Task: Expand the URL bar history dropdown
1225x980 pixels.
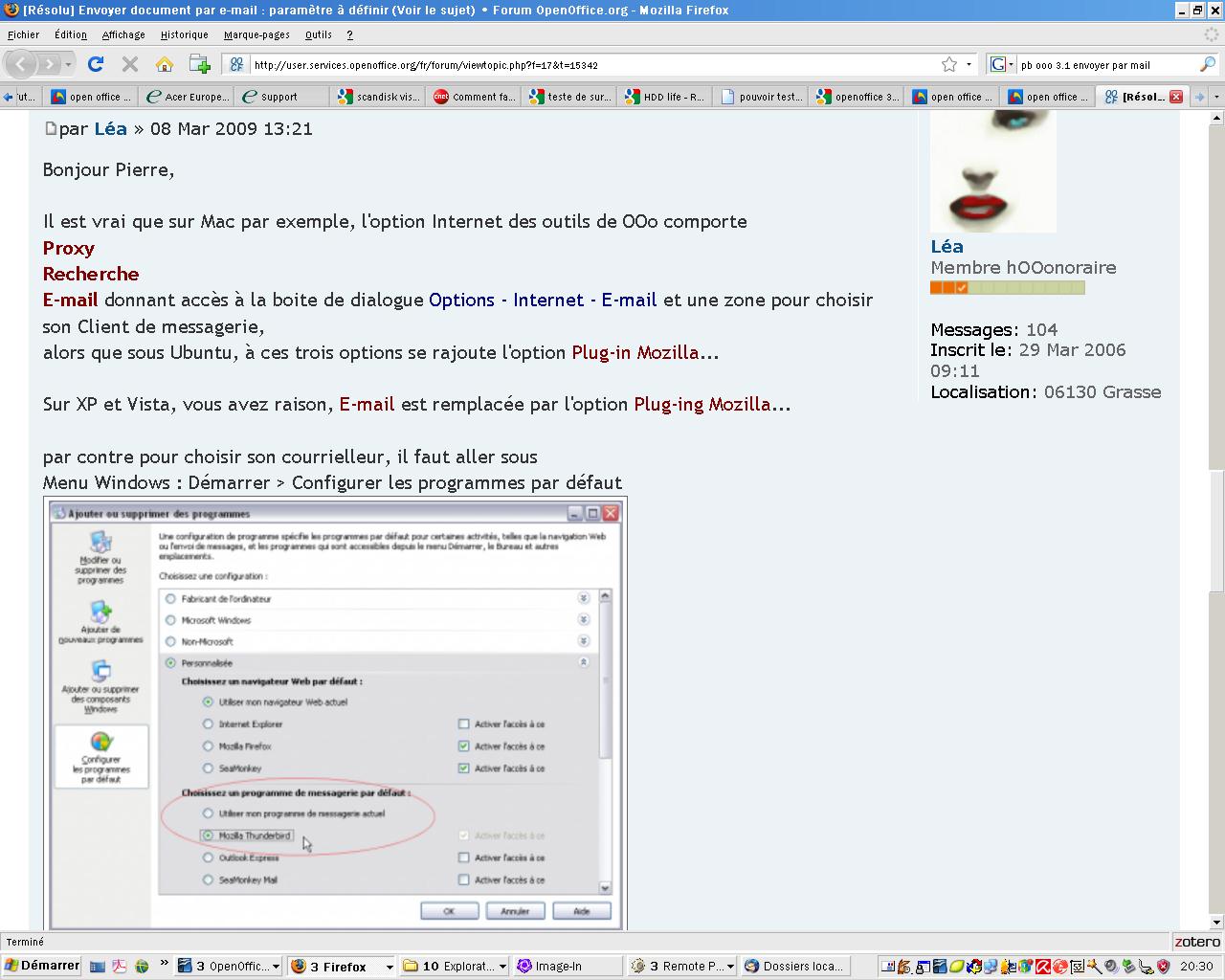Action: pyautogui.click(x=969, y=64)
